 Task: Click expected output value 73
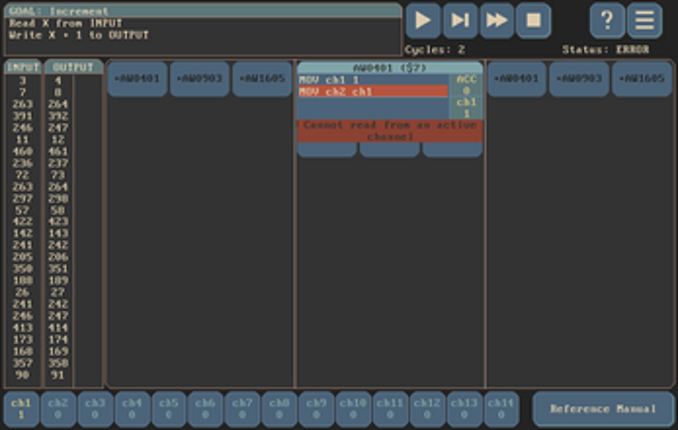coord(58,175)
